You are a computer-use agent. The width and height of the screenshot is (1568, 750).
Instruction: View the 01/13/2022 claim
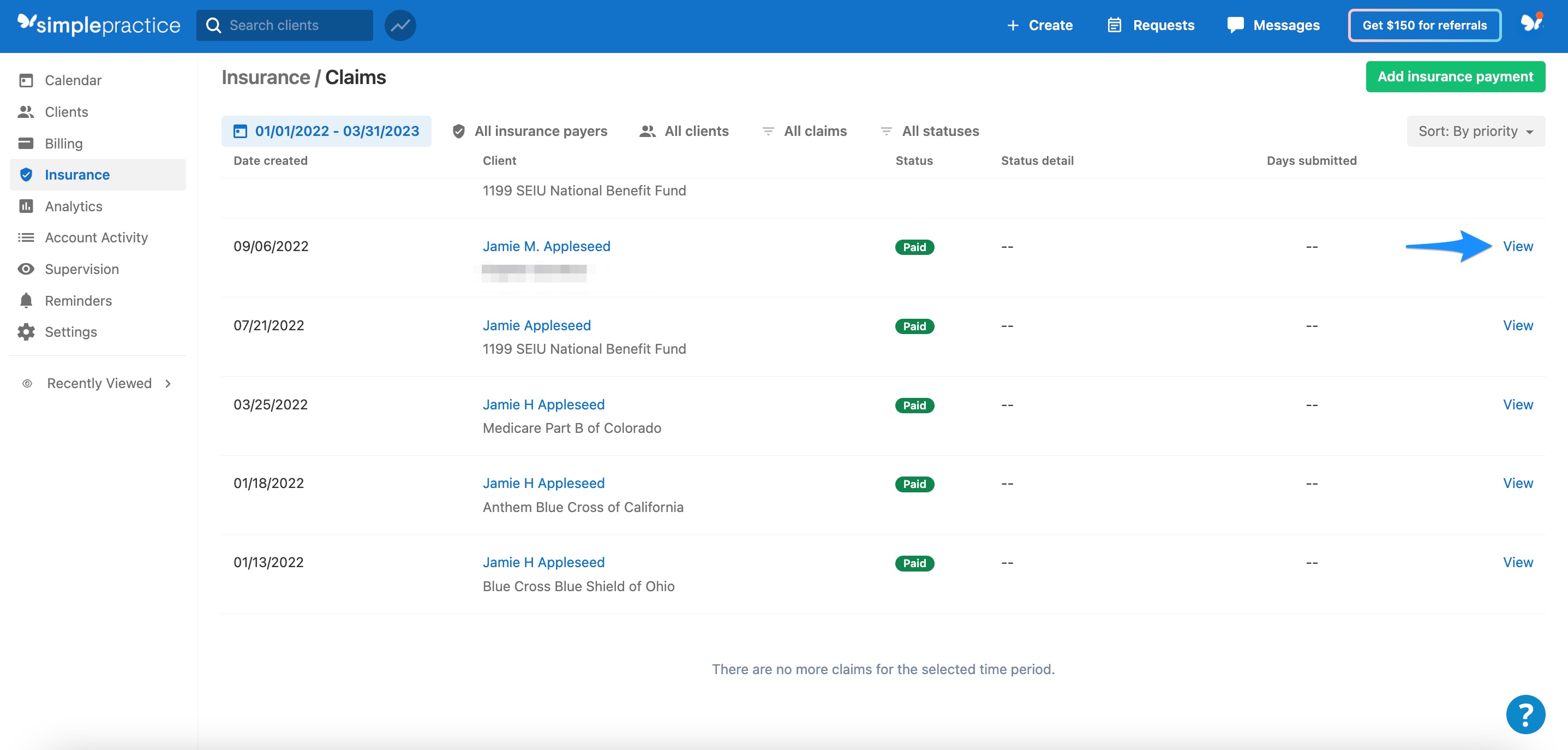click(x=1517, y=562)
